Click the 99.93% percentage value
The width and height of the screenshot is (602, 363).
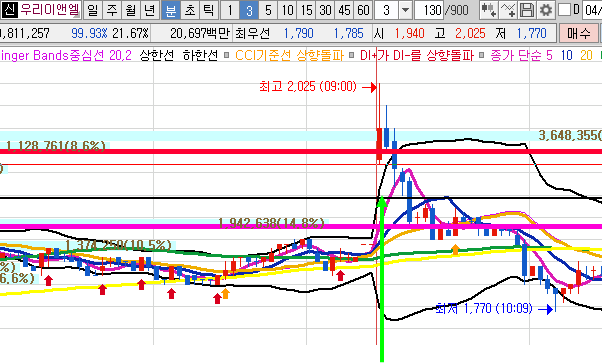pos(89,33)
